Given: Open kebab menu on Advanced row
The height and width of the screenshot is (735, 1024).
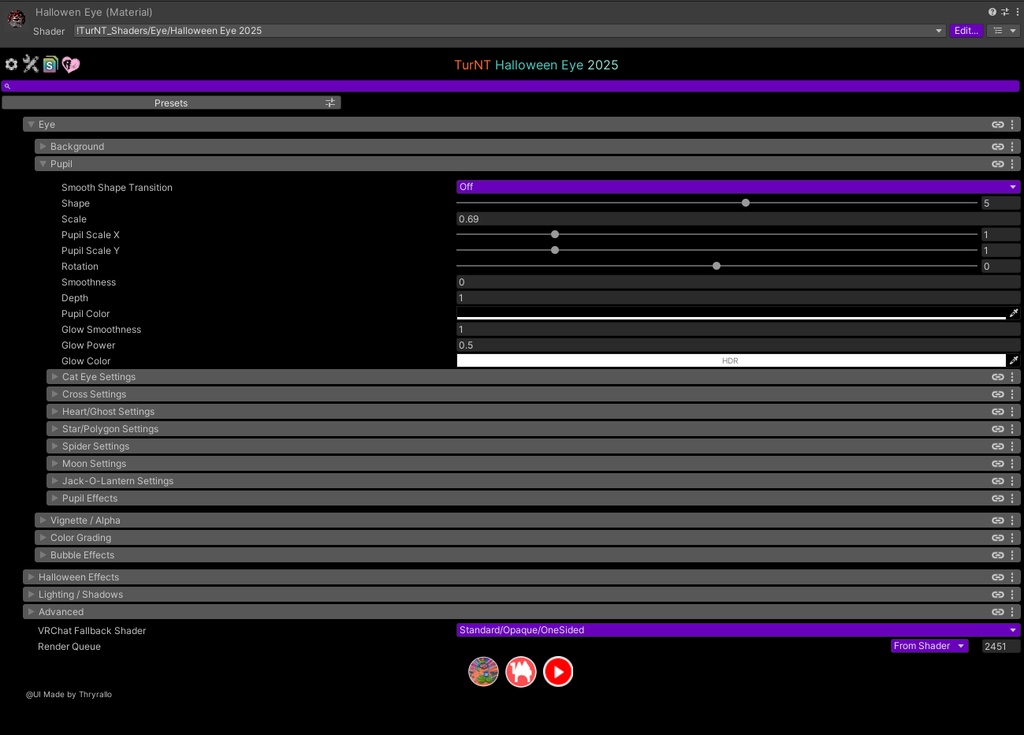Looking at the screenshot, I should [x=1012, y=612].
